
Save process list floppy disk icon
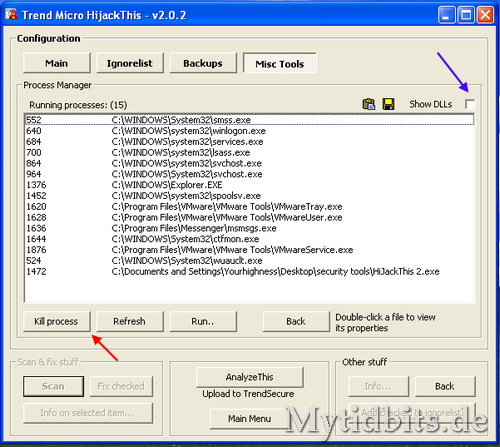[x=388, y=104]
